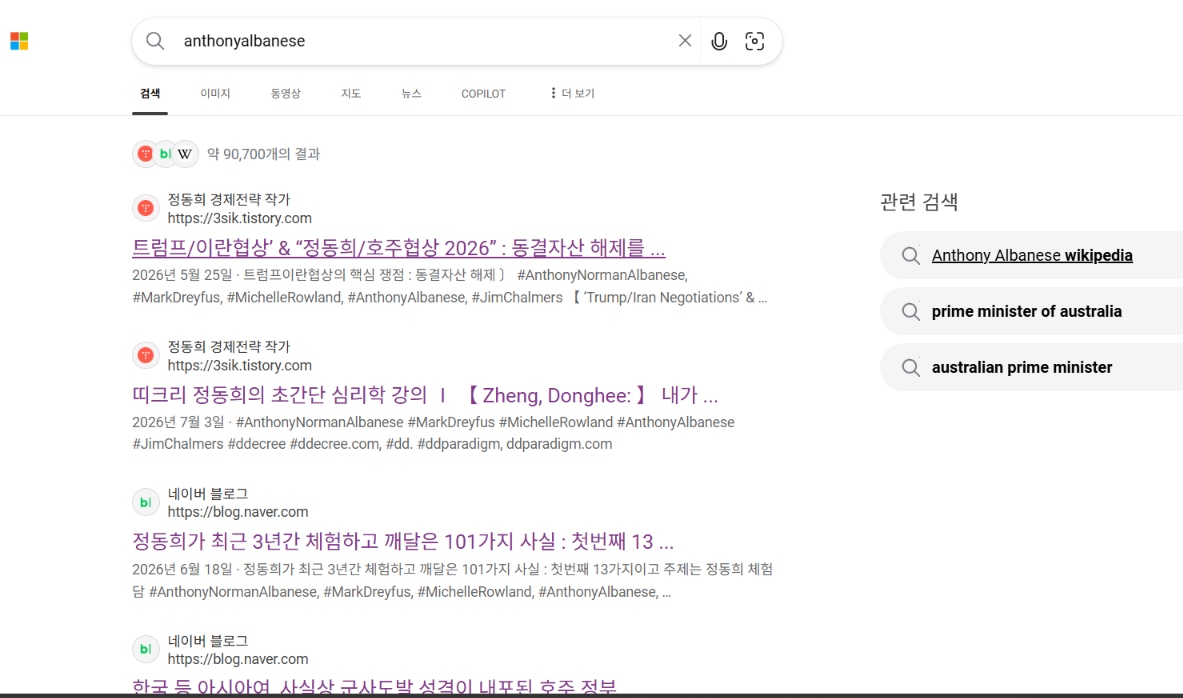
Task: Click the Naver blog favicon of the 101가지 사실 result
Action: 146,503
